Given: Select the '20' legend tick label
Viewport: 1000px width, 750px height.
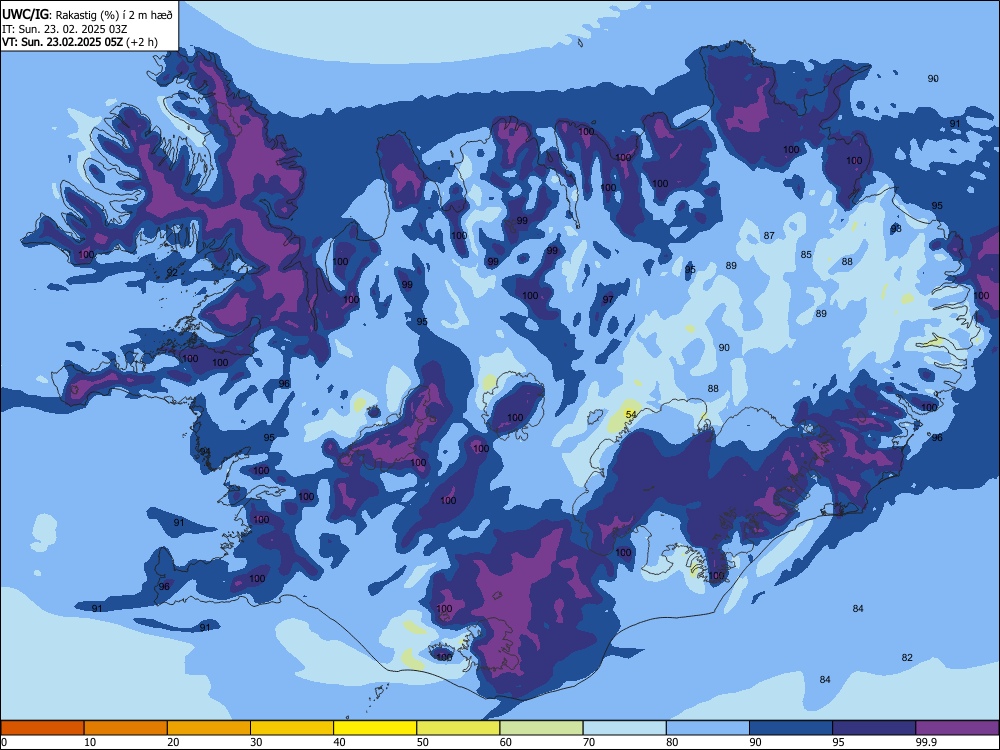Looking at the screenshot, I should pyautogui.click(x=173, y=742).
